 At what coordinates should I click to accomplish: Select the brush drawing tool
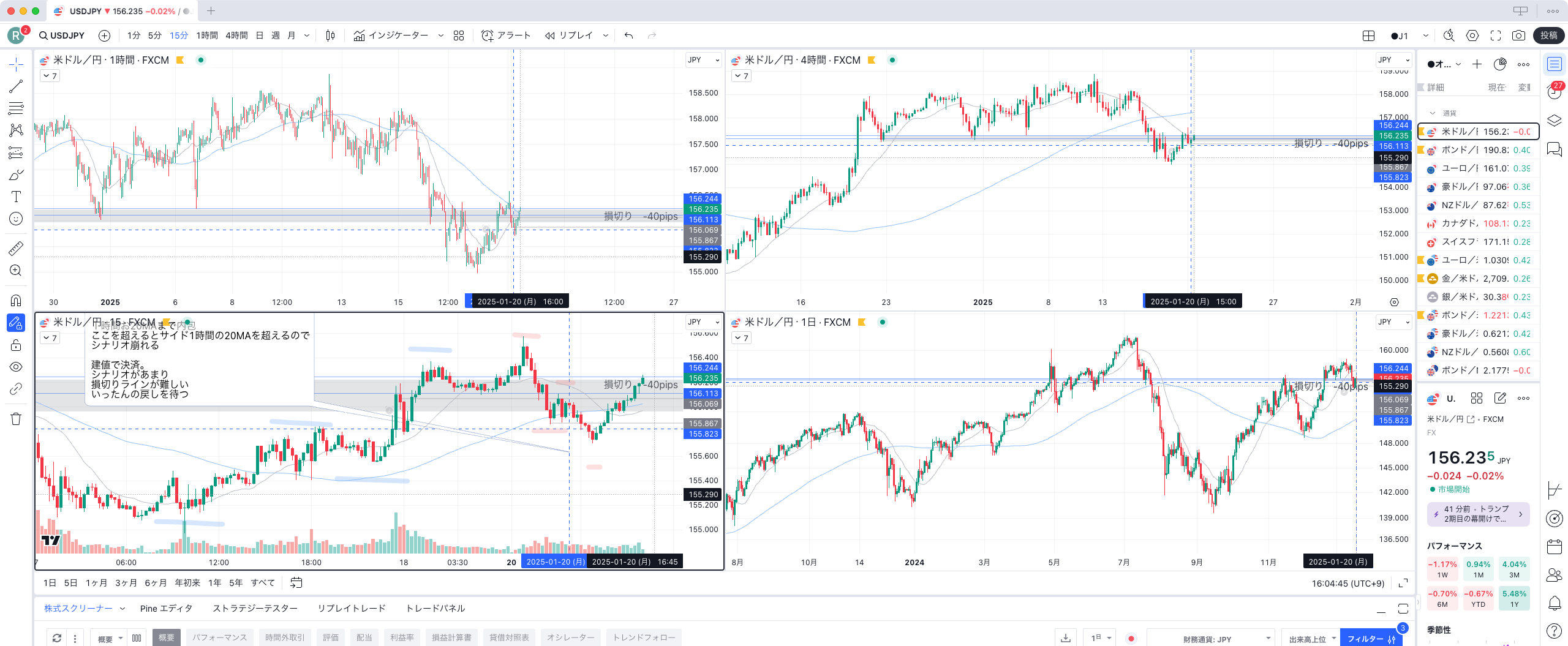16,175
